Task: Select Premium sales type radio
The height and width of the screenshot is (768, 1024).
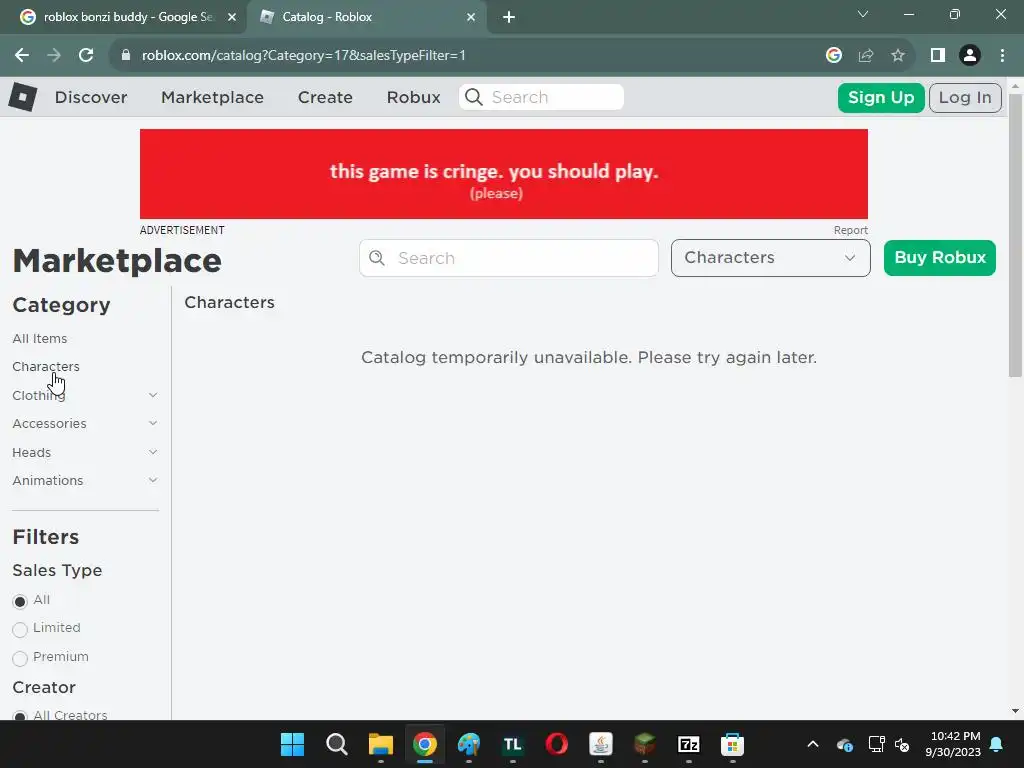Action: (x=20, y=658)
